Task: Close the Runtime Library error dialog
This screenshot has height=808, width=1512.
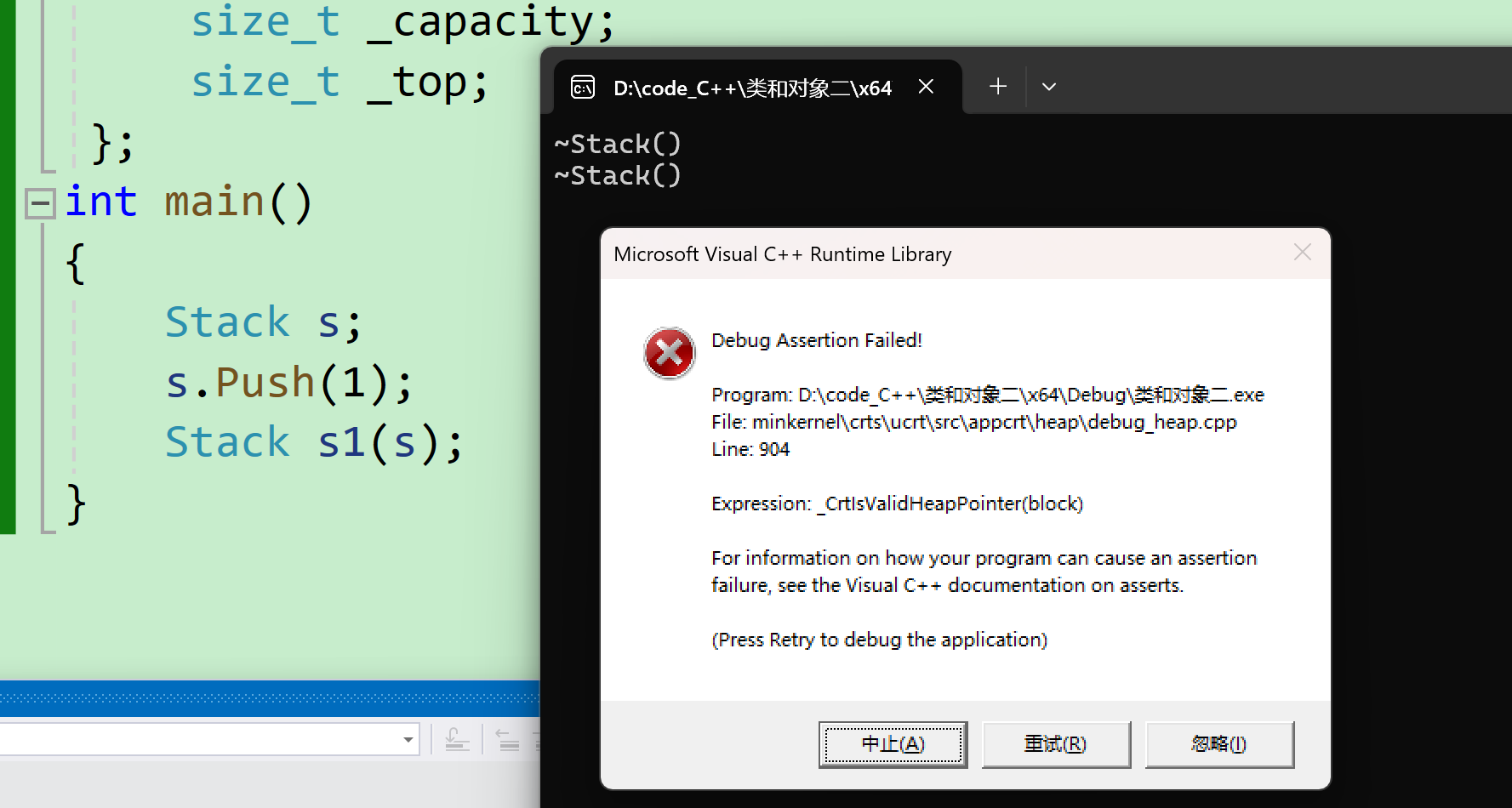Action: click(1302, 253)
